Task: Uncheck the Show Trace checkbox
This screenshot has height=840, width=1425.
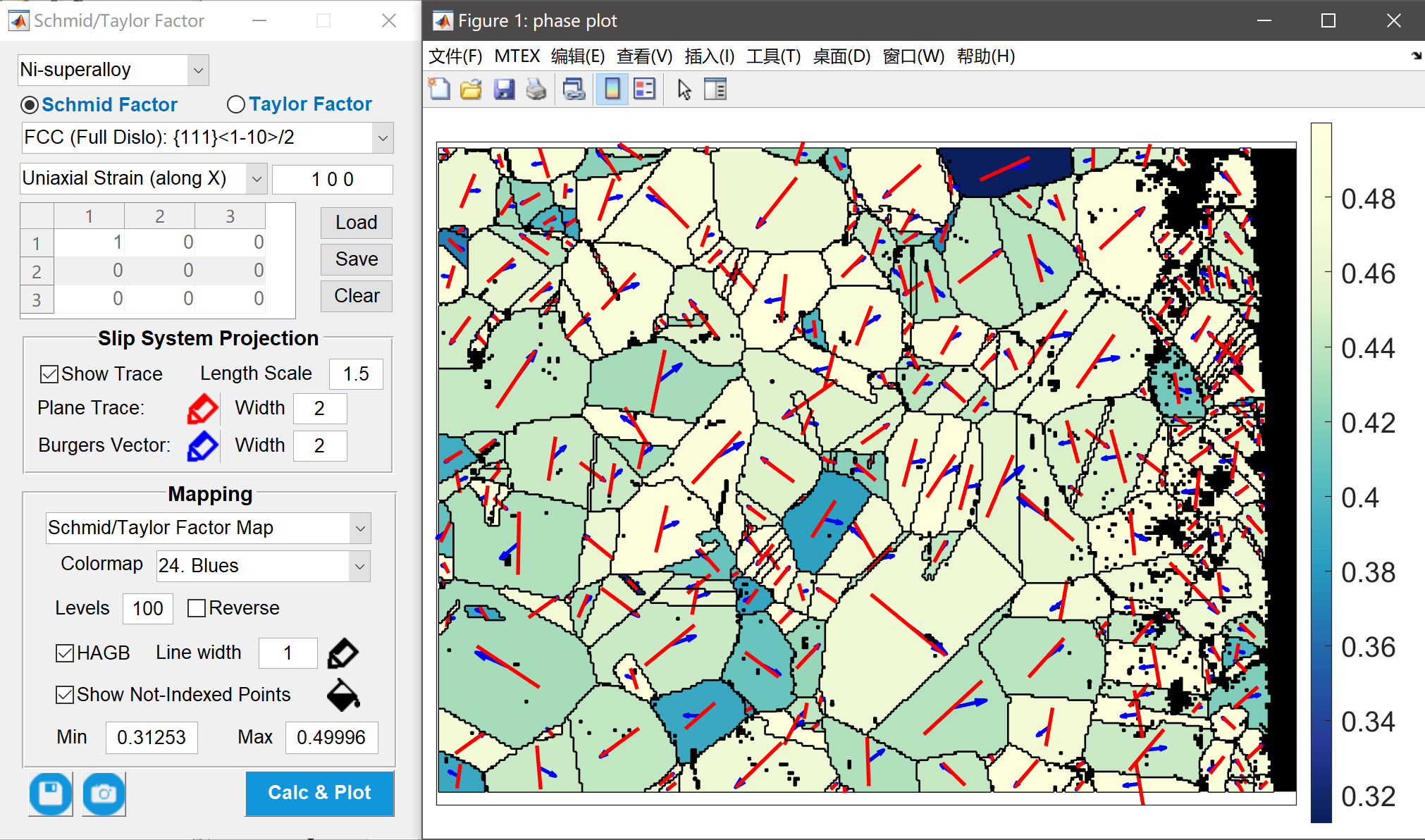Action: click(x=49, y=374)
